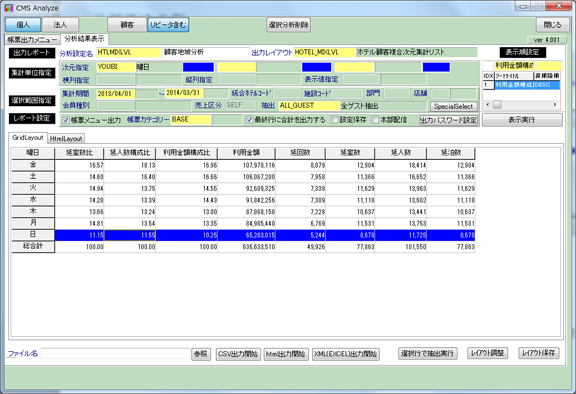Viewport: 576px width, 394px height.
Task: Click the 売上区分 field SELF
Action: tap(240, 105)
